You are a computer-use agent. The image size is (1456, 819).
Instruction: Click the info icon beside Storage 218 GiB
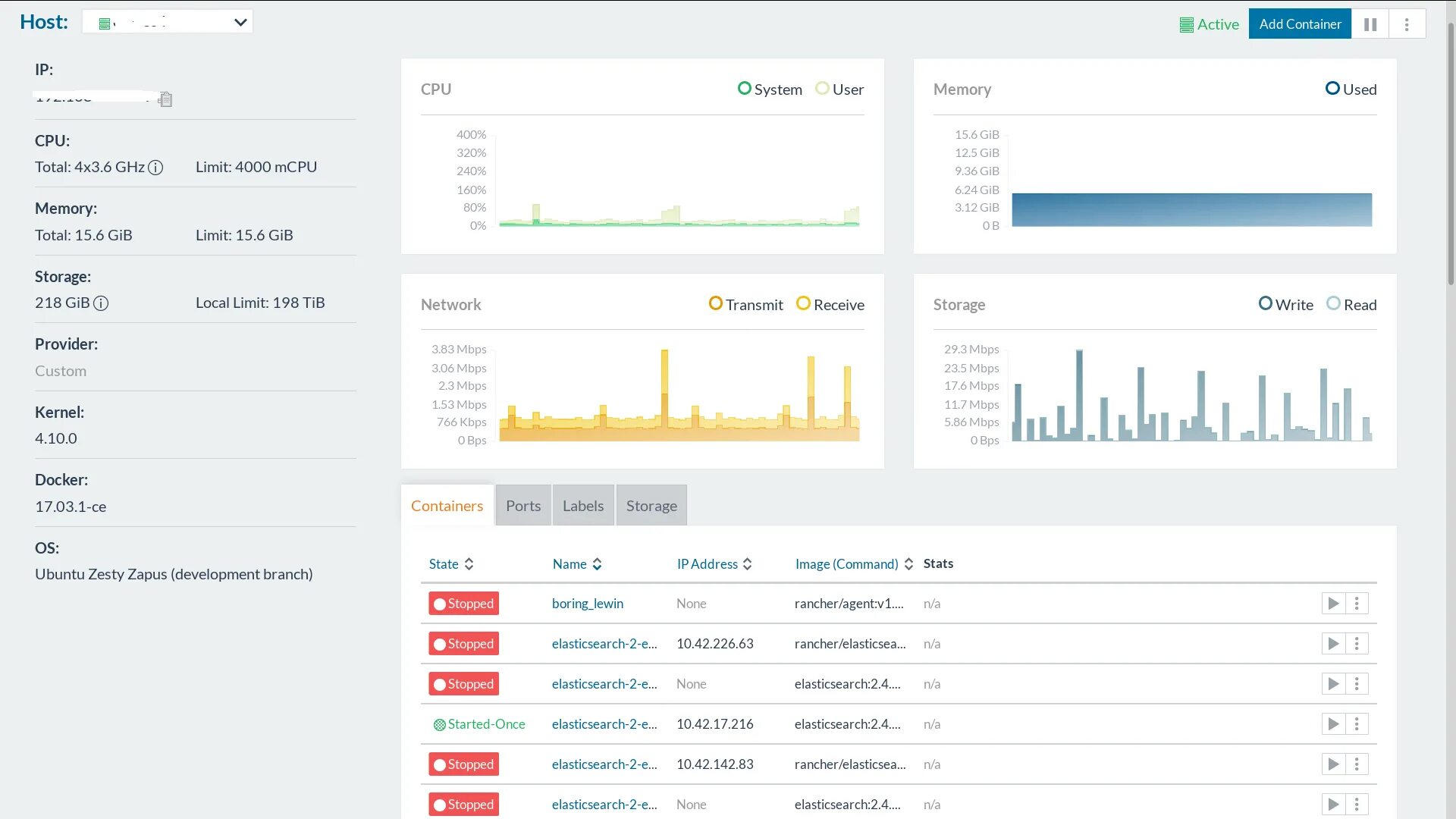[x=101, y=303]
